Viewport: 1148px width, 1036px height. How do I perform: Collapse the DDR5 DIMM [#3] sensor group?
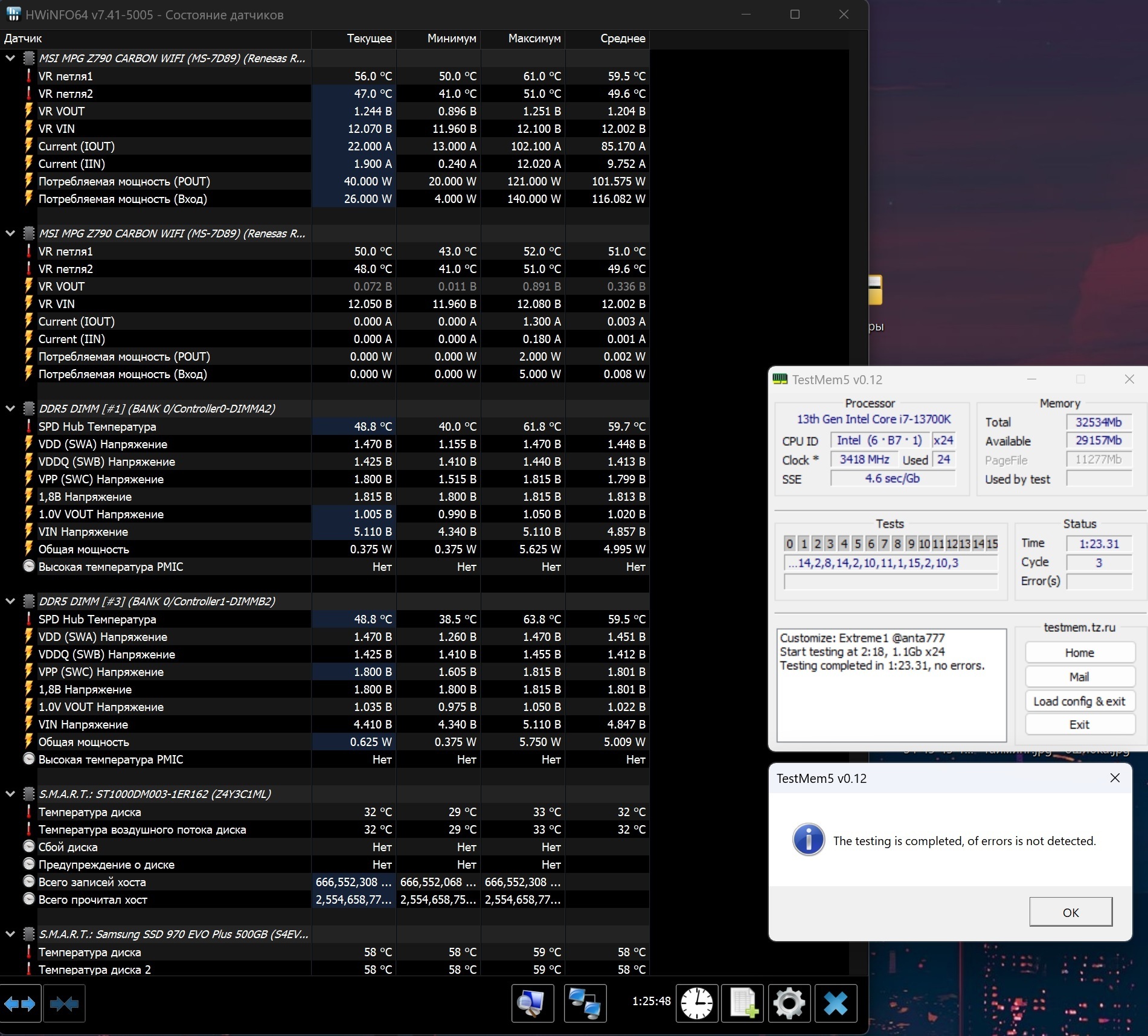pos(10,602)
